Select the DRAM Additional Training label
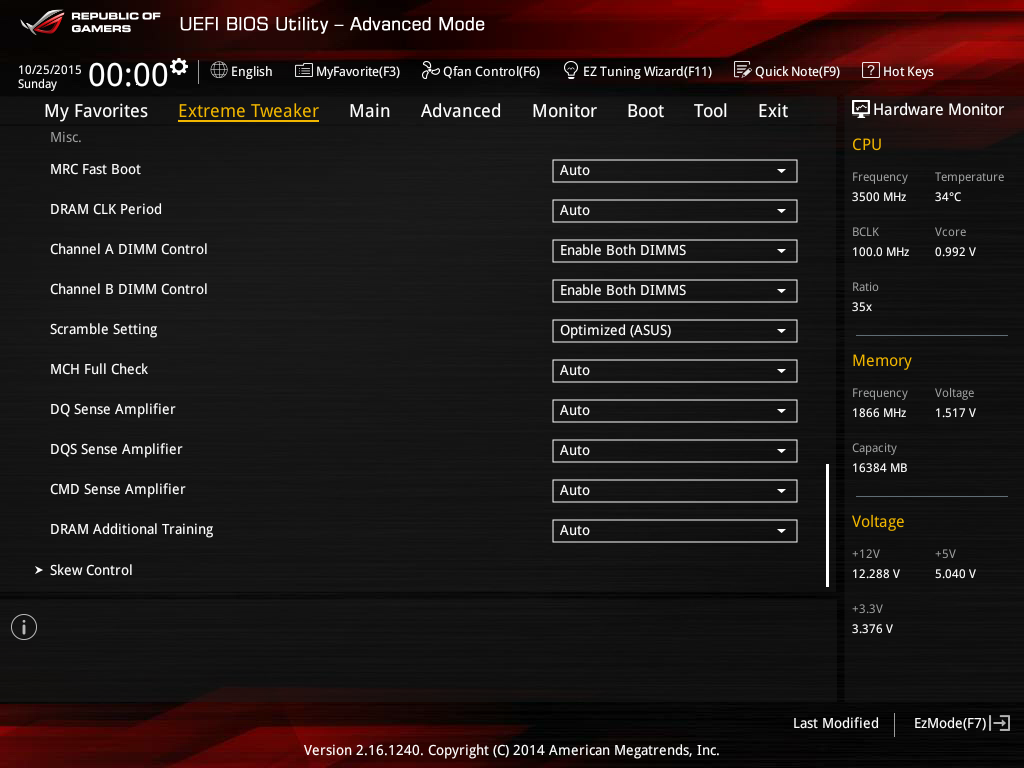Image resolution: width=1024 pixels, height=768 pixels. click(x=132, y=530)
